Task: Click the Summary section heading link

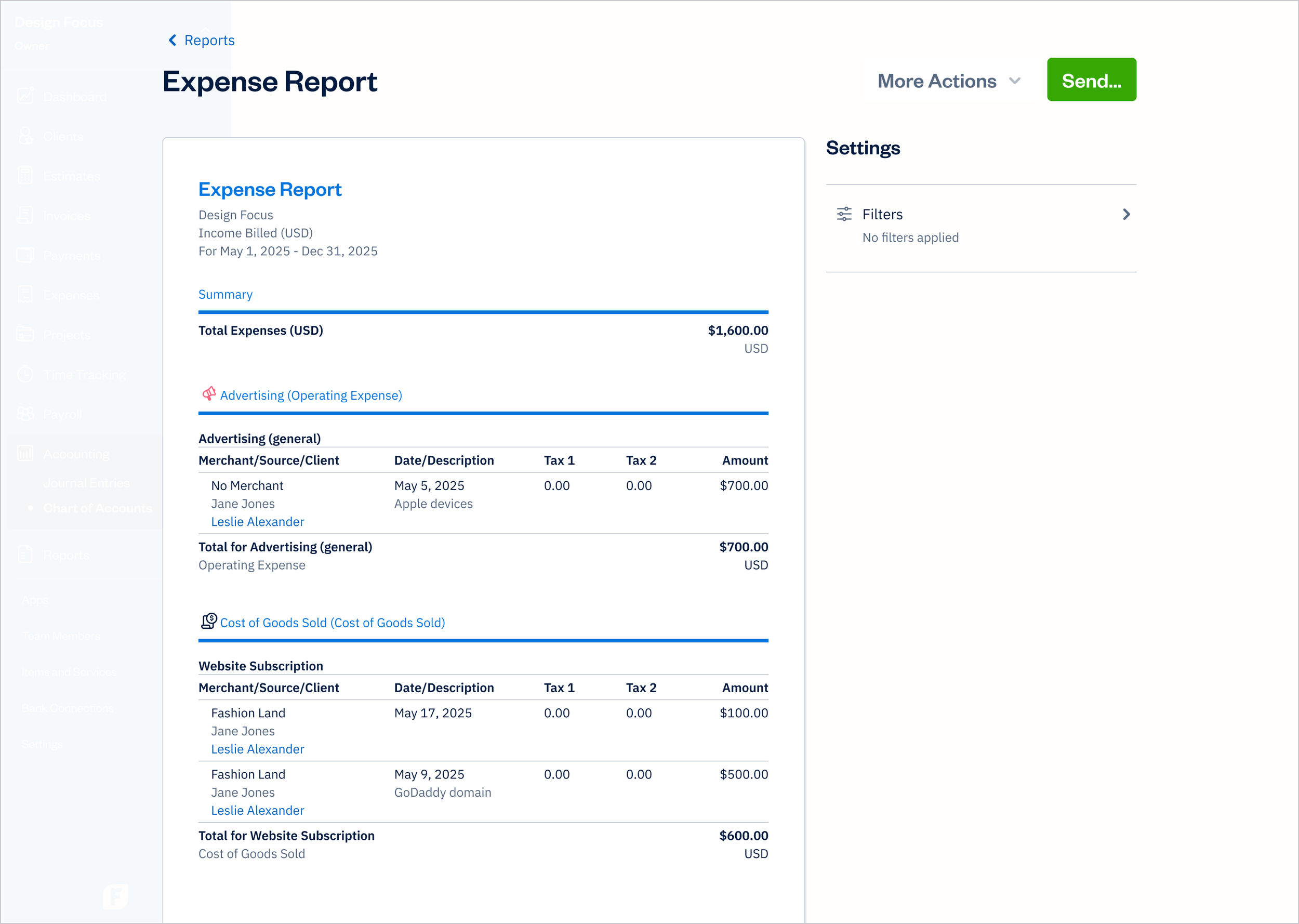Action: [225, 294]
